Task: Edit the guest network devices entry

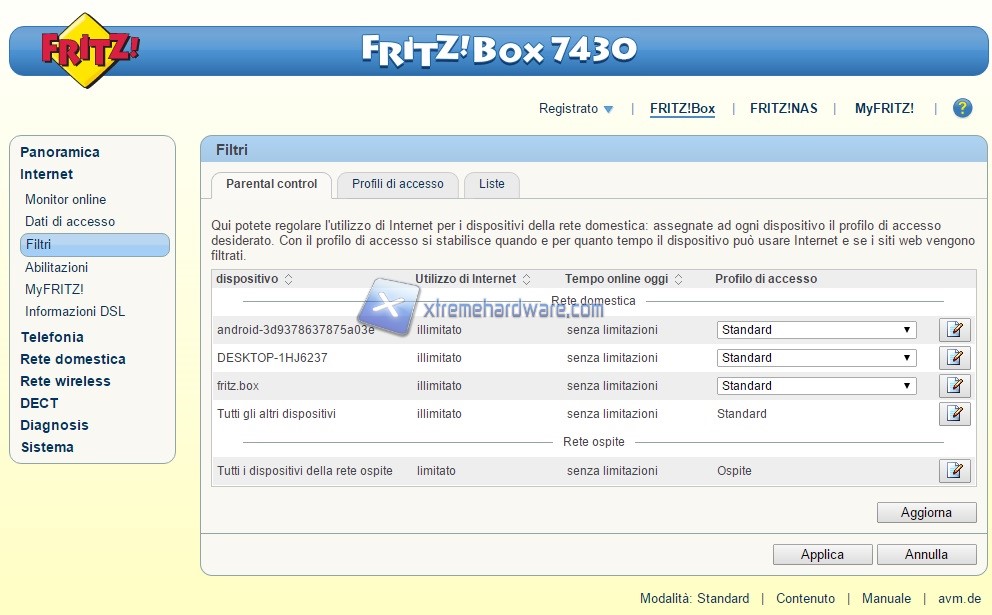Action: pos(954,471)
